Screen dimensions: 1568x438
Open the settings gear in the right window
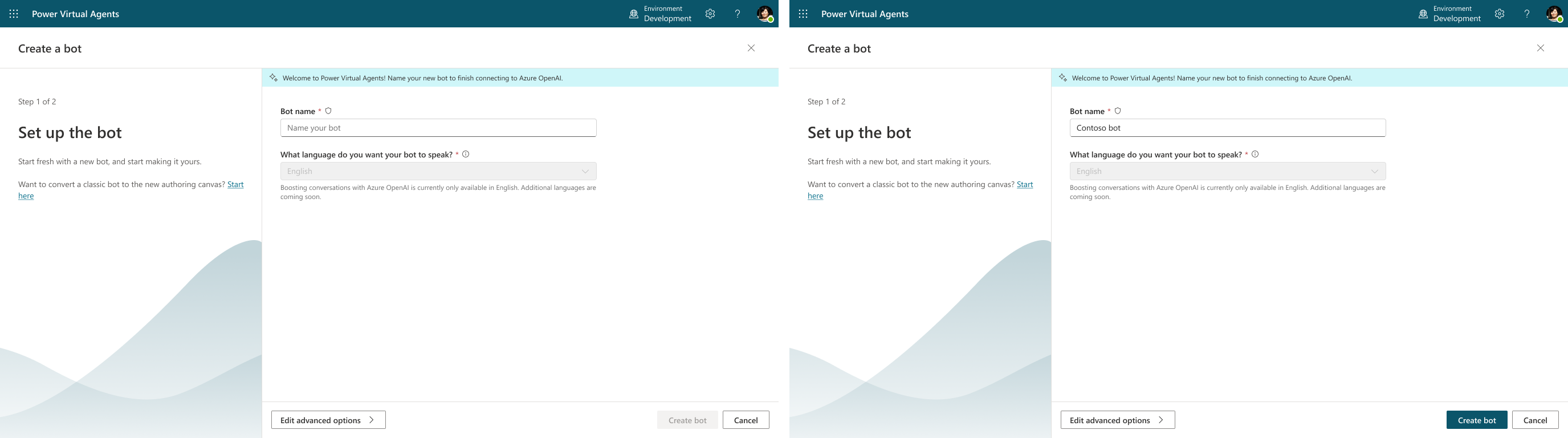coord(1499,14)
